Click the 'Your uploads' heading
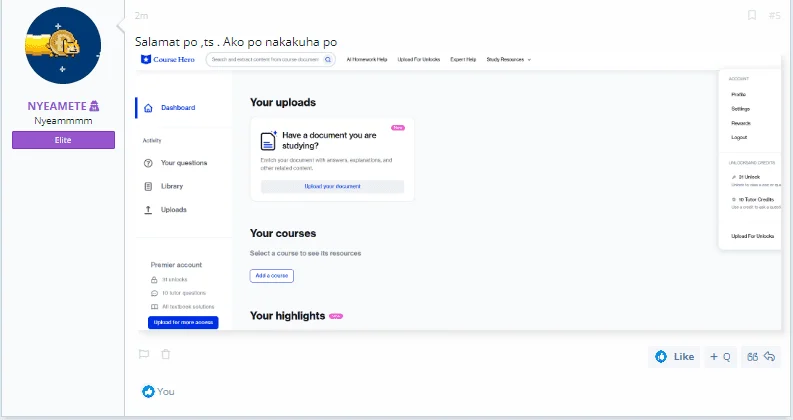Image resolution: width=793 pixels, height=420 pixels. [283, 102]
